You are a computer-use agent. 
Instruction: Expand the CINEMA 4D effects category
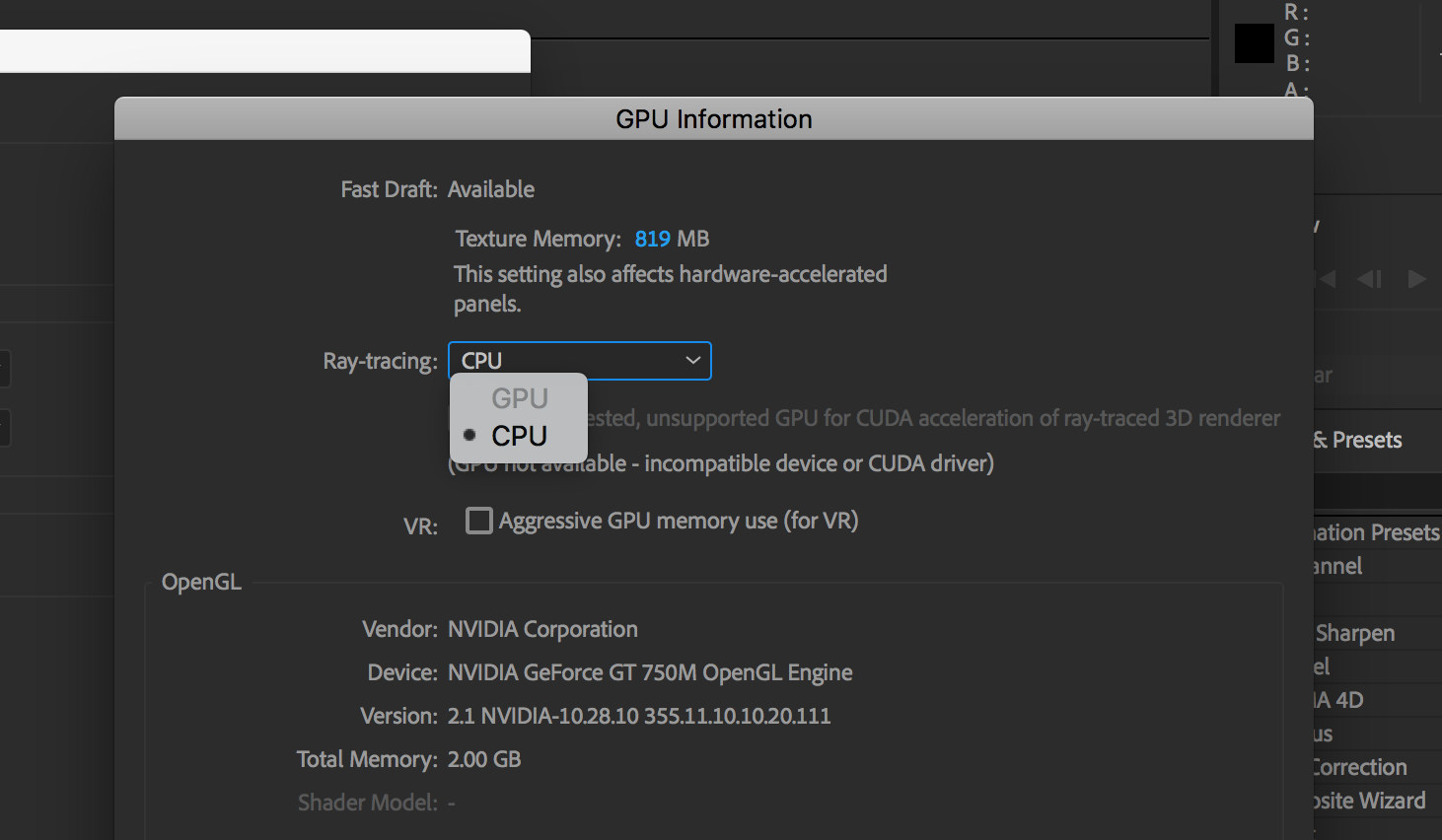coord(1338,700)
